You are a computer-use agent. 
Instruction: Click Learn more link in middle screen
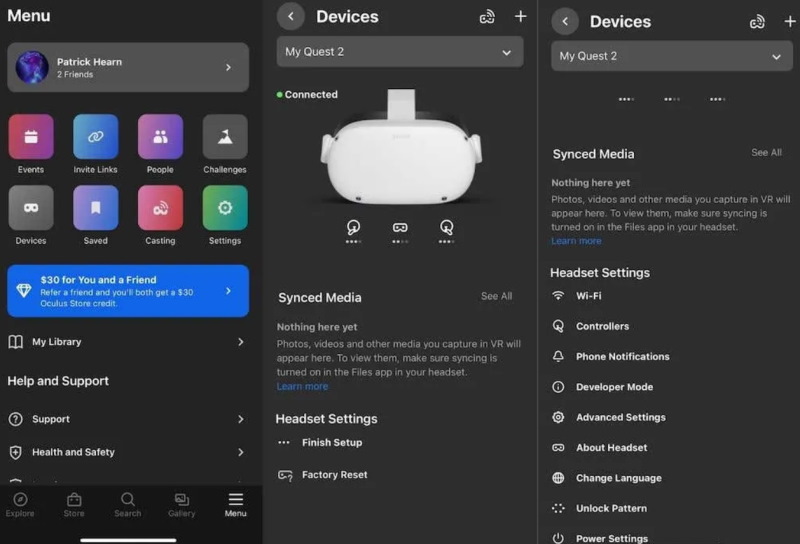[302, 386]
